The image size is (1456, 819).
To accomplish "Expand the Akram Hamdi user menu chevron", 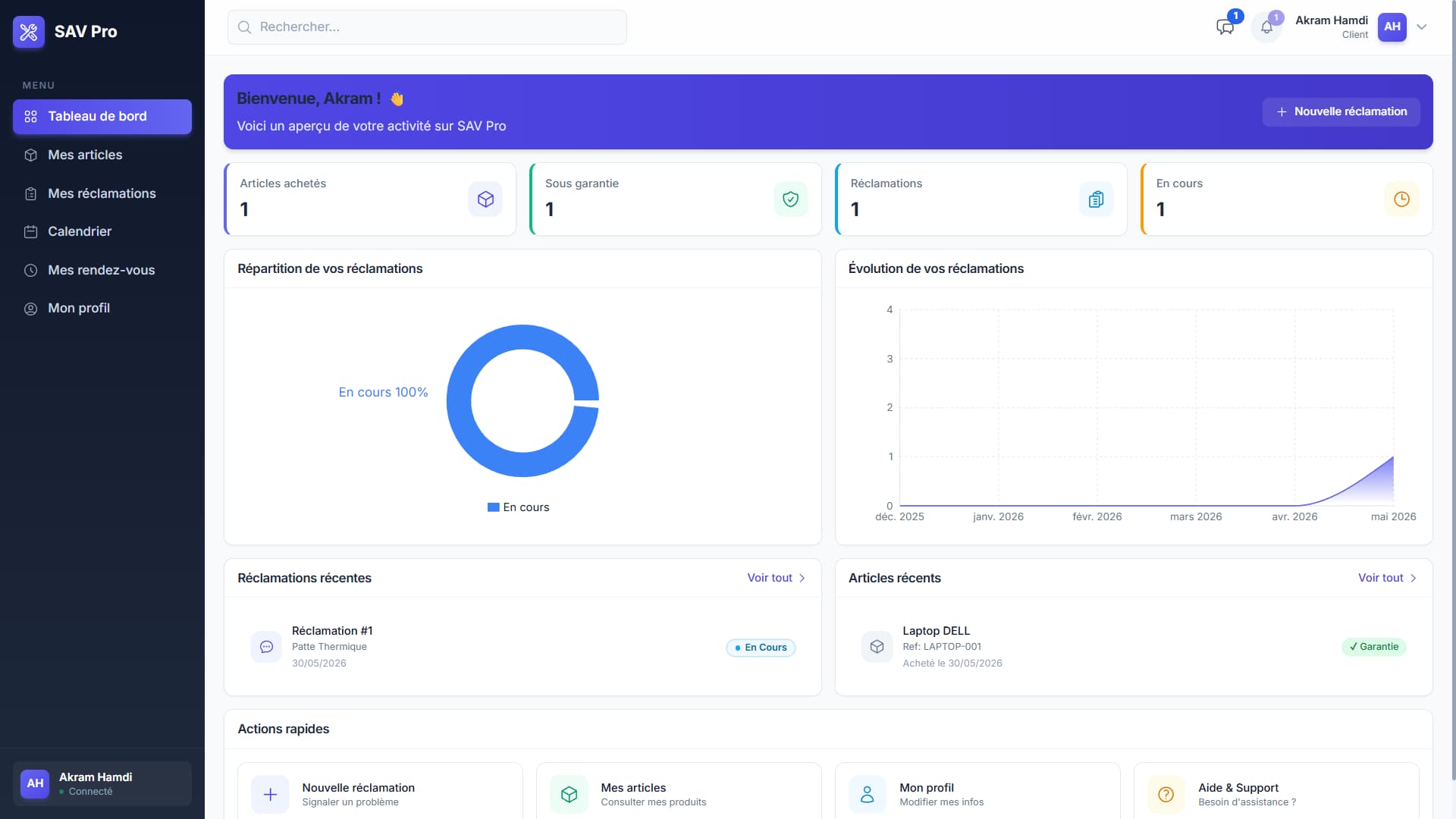I will coord(1422,27).
